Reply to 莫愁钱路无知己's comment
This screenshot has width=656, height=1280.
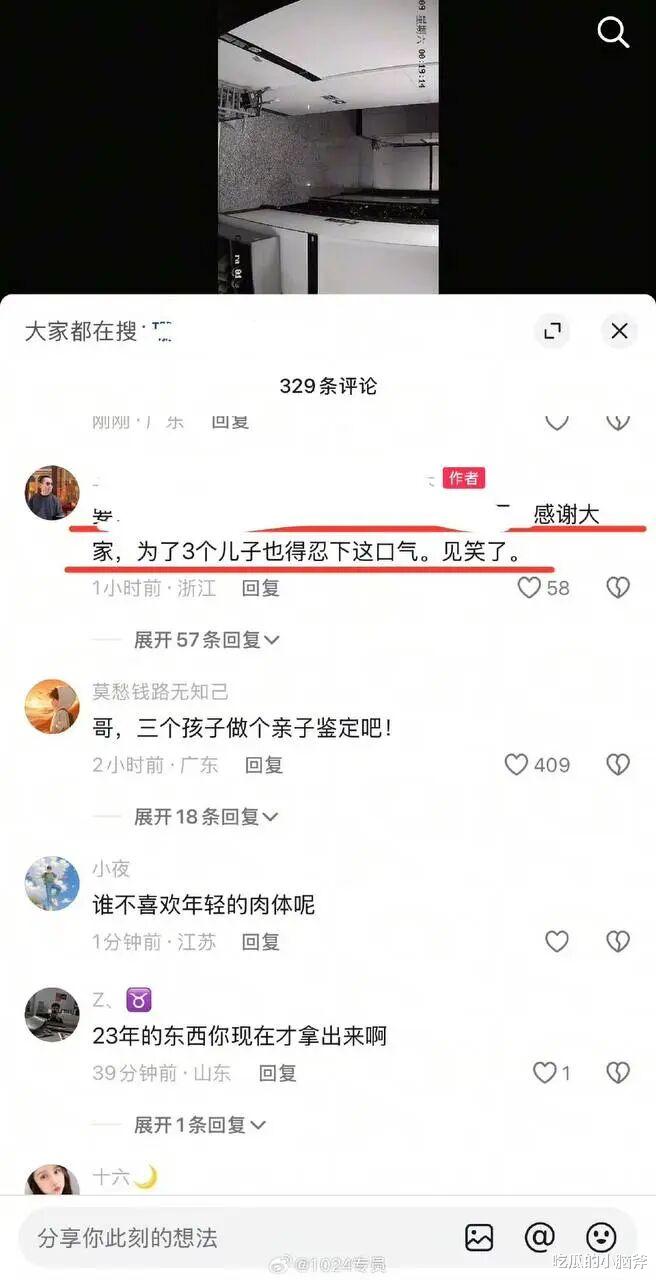point(264,765)
